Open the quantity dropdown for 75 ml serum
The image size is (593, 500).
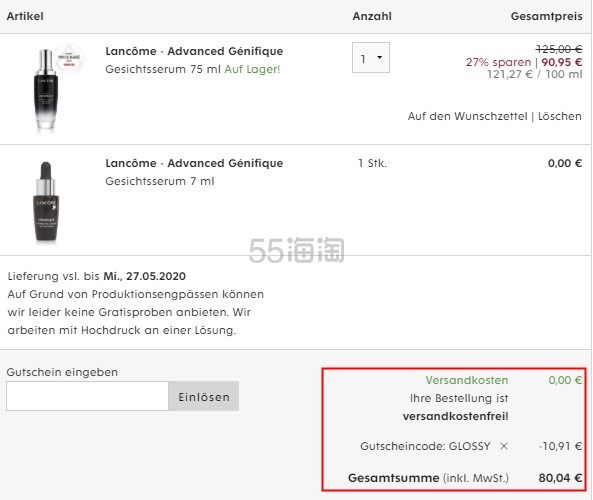pyautogui.click(x=371, y=57)
